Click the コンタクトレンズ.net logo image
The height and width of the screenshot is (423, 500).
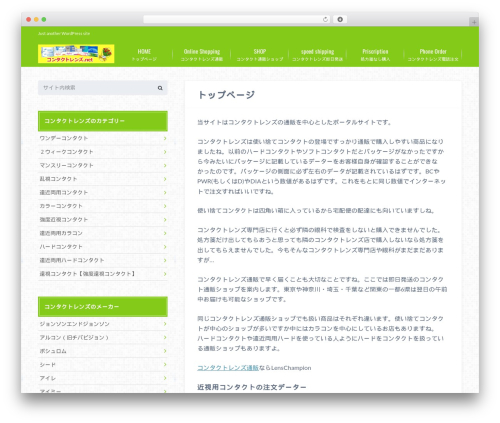(76, 54)
